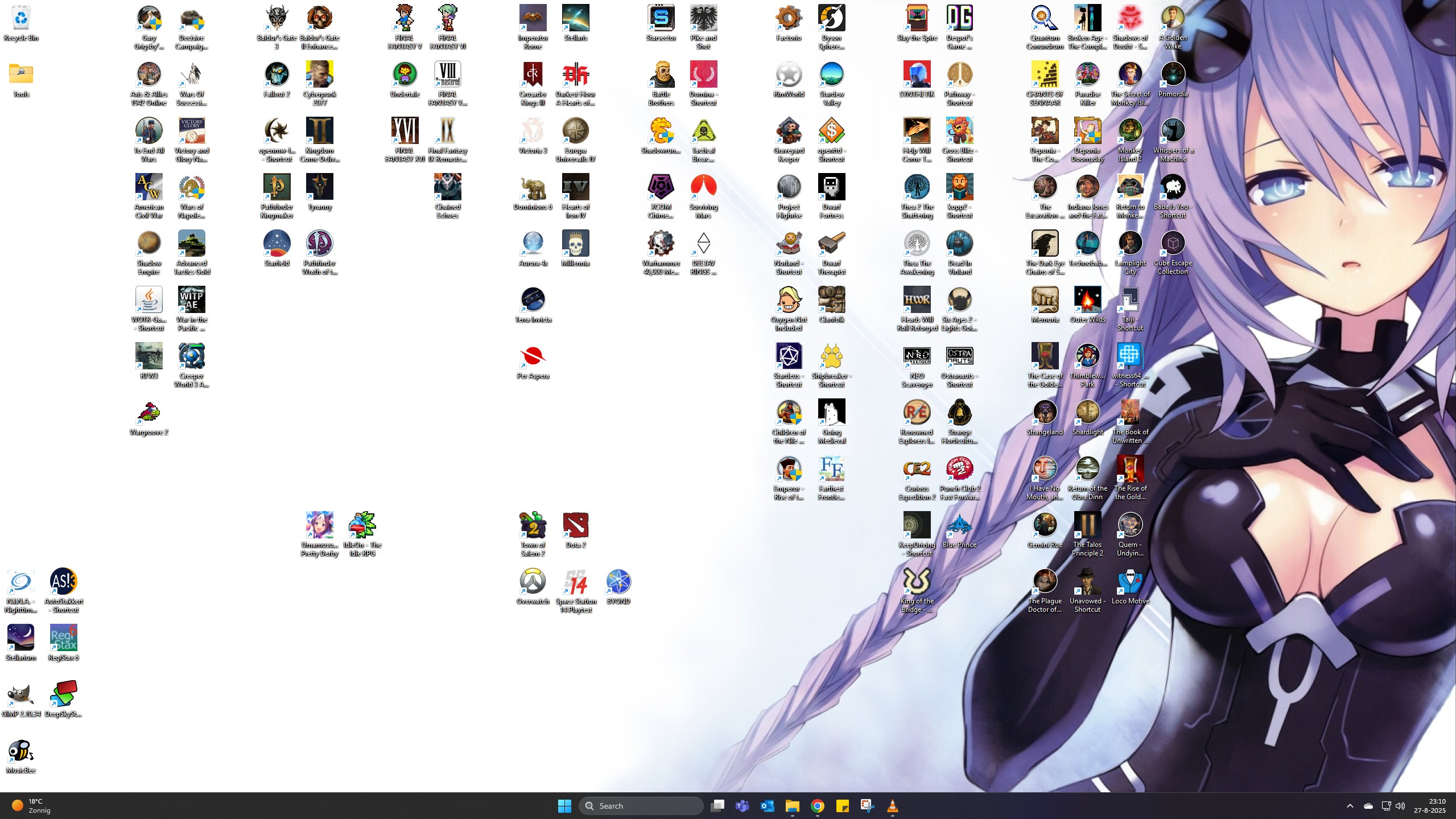Viewport: 1456px width, 819px height.
Task: Select the Recycle Bin desktop icon
Action: click(21, 19)
